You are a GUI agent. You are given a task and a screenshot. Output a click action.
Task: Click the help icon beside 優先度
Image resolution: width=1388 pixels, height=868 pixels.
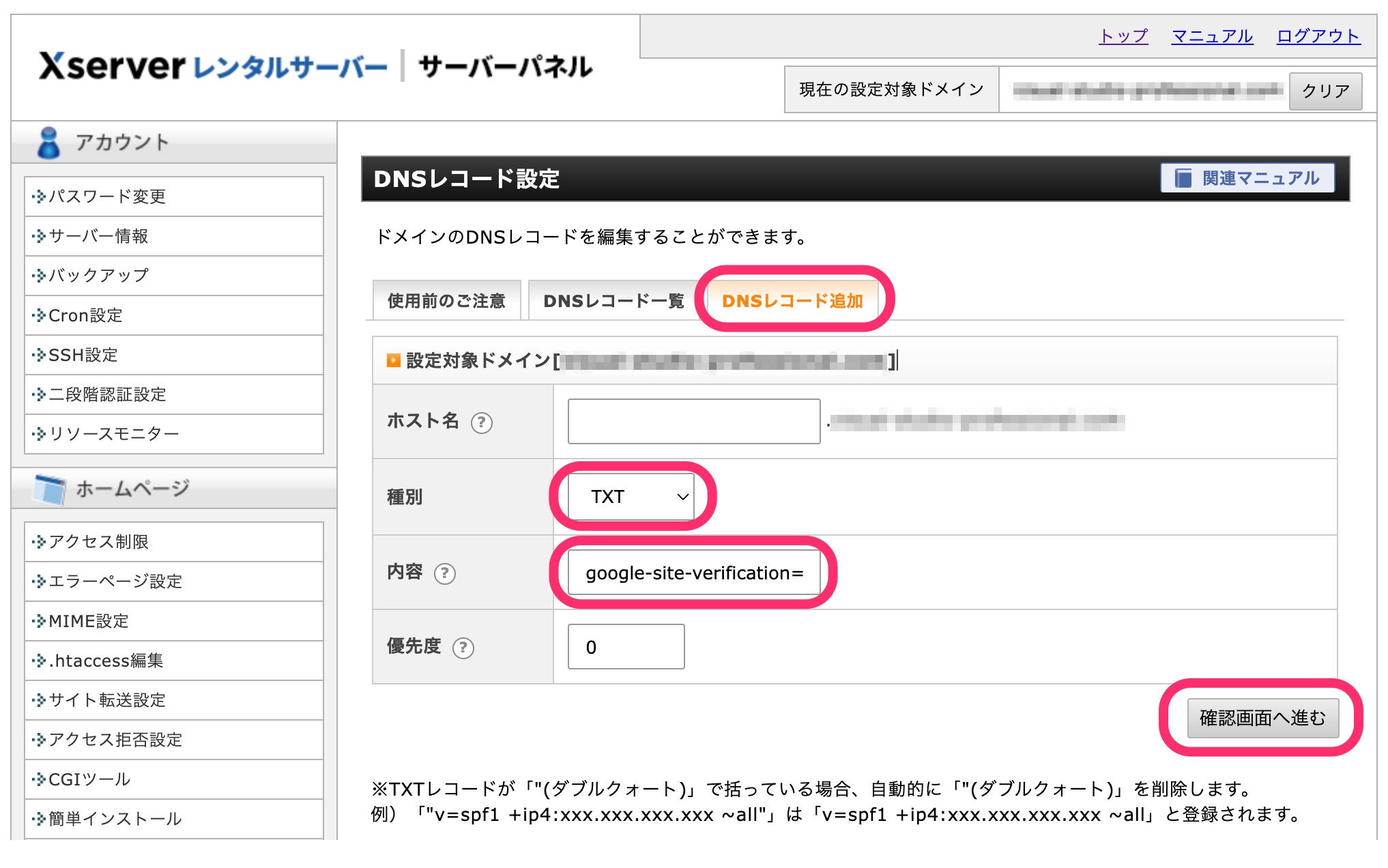tap(463, 647)
